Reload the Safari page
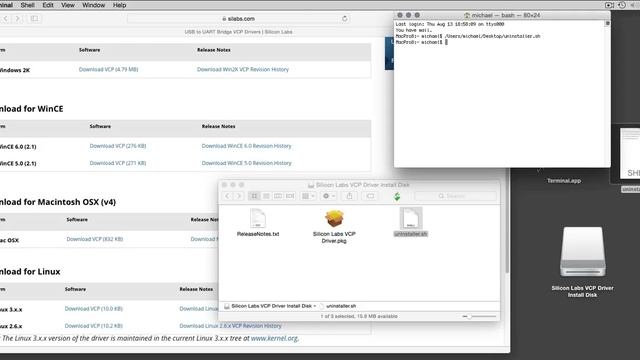Viewport: 640px width, 360px height. coord(345,19)
